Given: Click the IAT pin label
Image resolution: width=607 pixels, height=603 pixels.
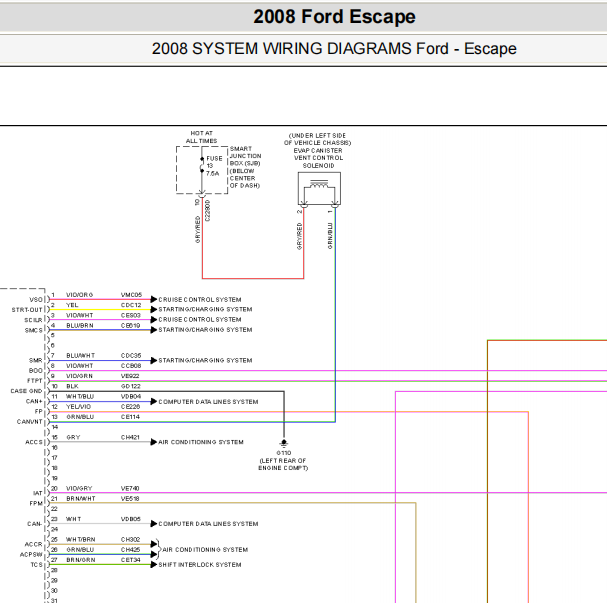Looking at the screenshot, I should pyautogui.click(x=38, y=493).
